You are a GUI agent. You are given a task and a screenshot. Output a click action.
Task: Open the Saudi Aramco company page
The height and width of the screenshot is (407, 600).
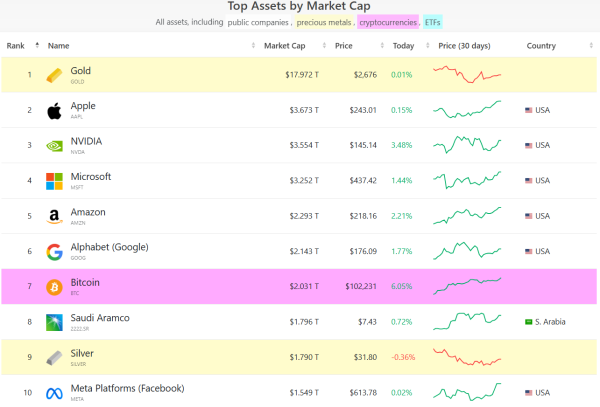[100, 318]
